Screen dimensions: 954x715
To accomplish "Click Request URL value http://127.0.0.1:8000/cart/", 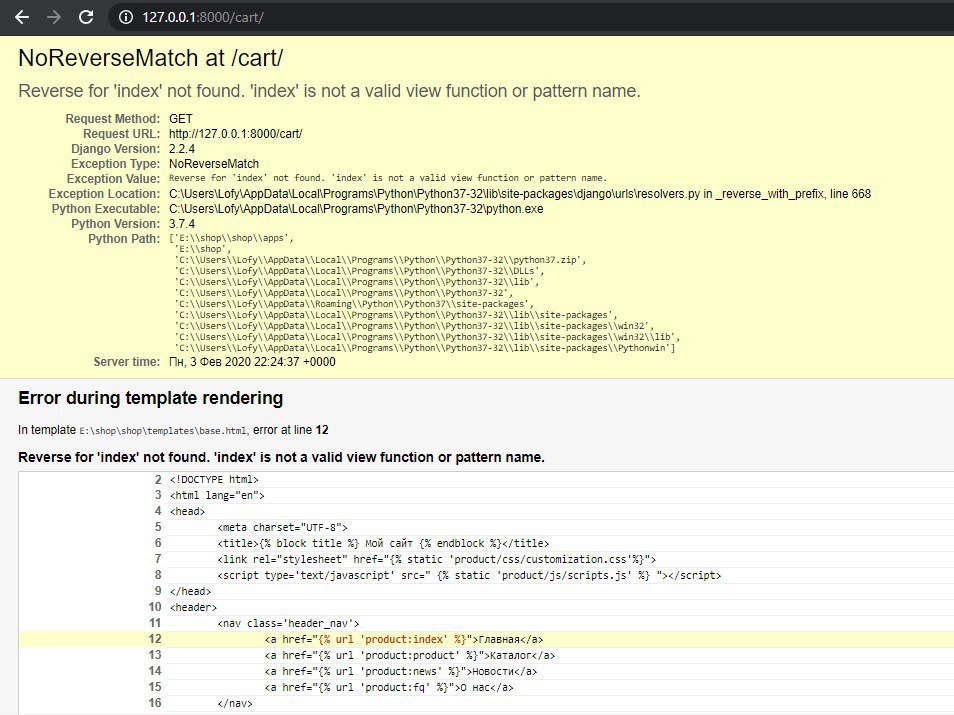I will [x=235, y=134].
